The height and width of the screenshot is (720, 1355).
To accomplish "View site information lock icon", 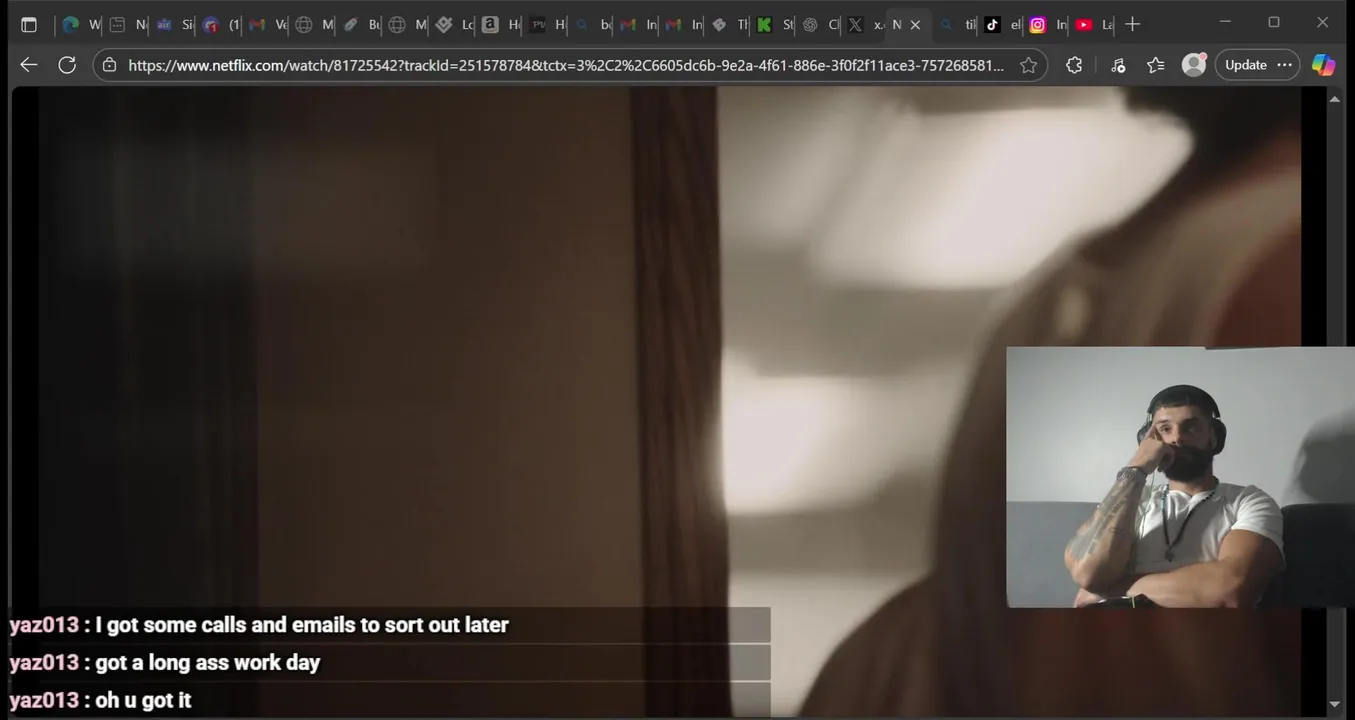I will pyautogui.click(x=110, y=65).
